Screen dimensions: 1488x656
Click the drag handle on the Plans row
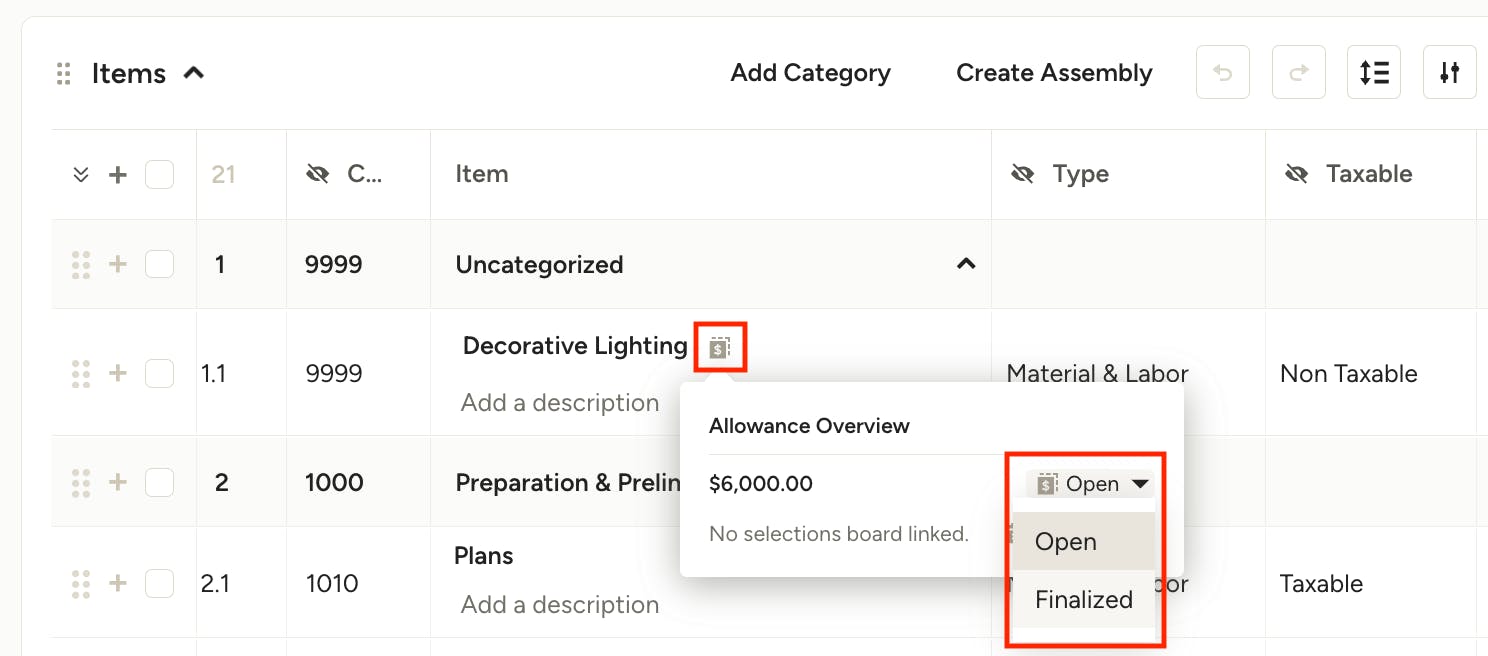[x=82, y=583]
